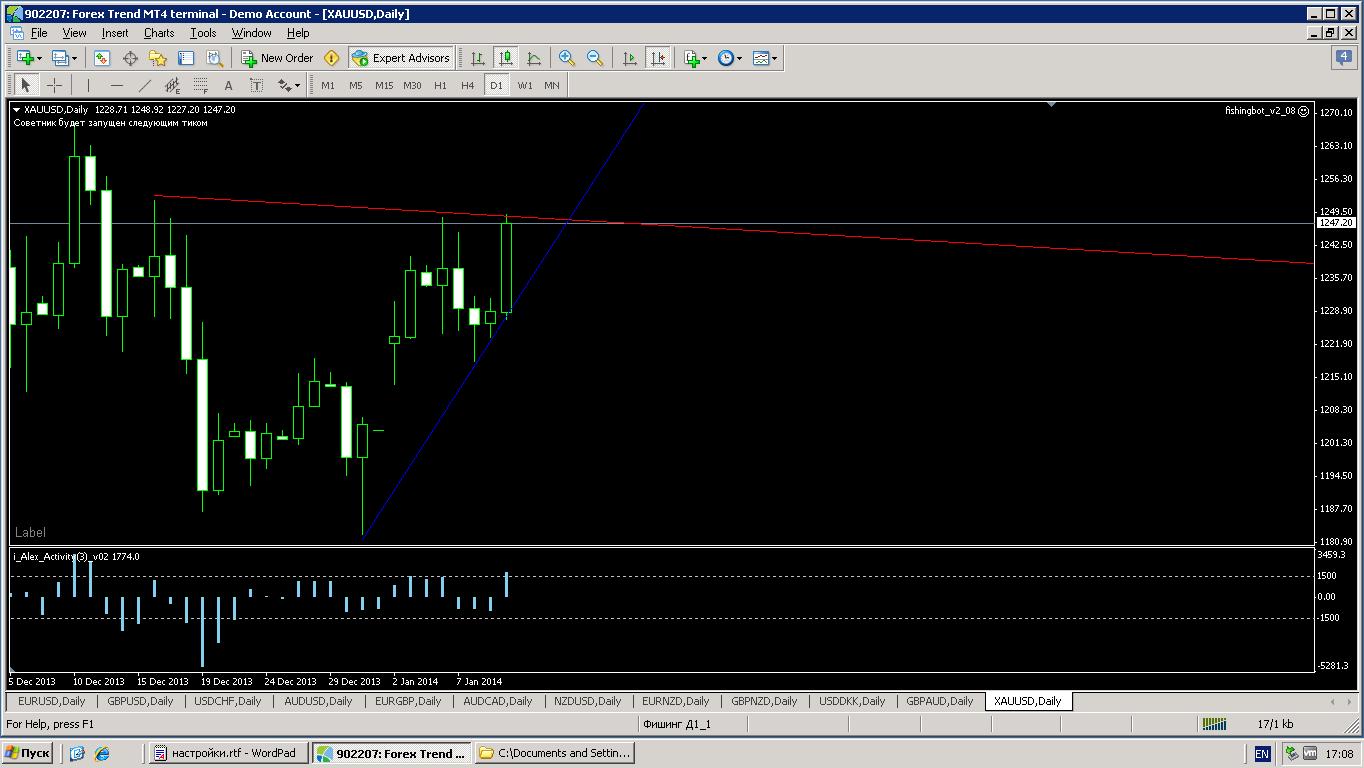The width and height of the screenshot is (1364, 768).
Task: Switch timeframe to M1
Action: point(328,85)
